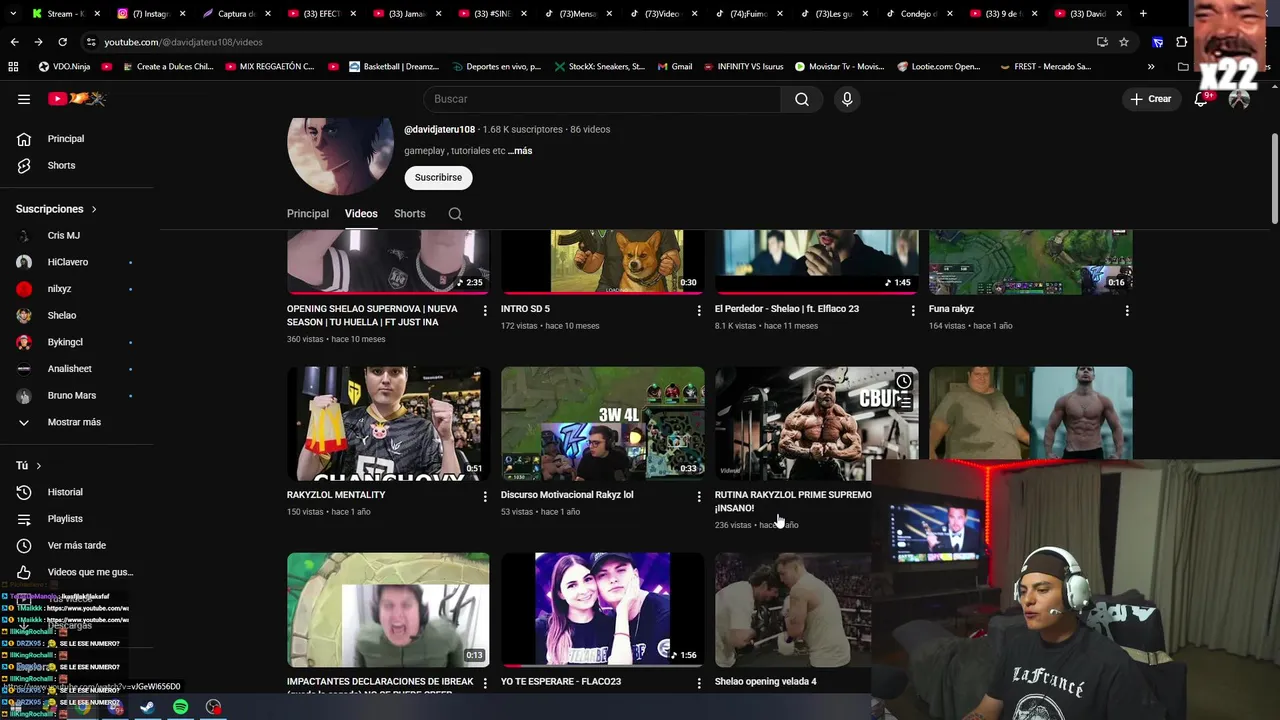Play YO TE ESPERARE - FLACO23 thumbnail
The image size is (1280, 720).
click(x=602, y=609)
